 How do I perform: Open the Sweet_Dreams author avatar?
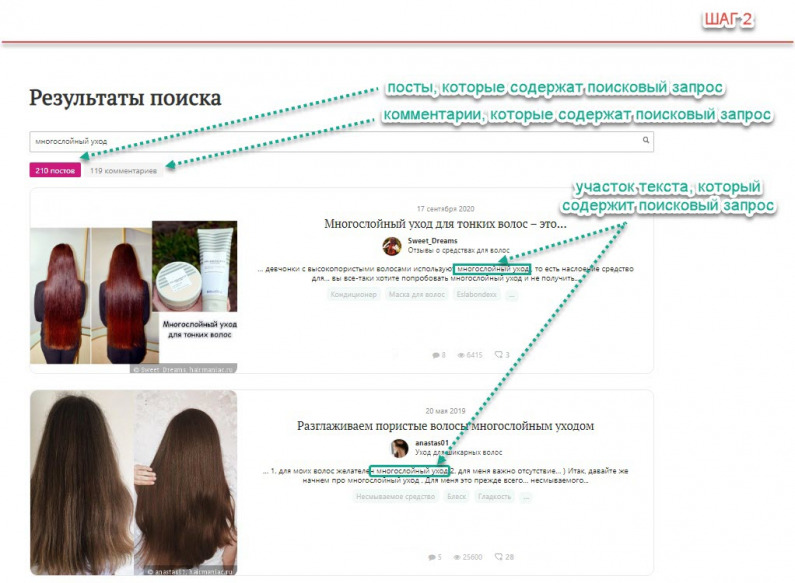[393, 245]
